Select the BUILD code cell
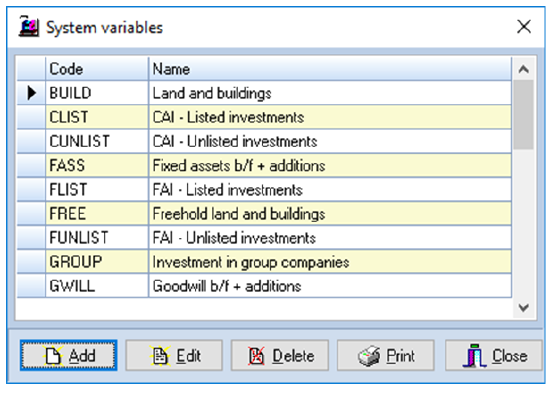550x393 pixels. [x=97, y=93]
